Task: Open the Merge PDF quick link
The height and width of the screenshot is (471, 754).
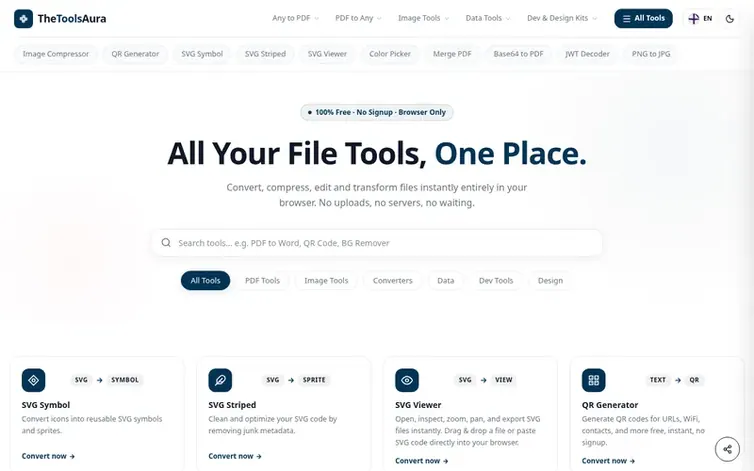Action: click(452, 54)
